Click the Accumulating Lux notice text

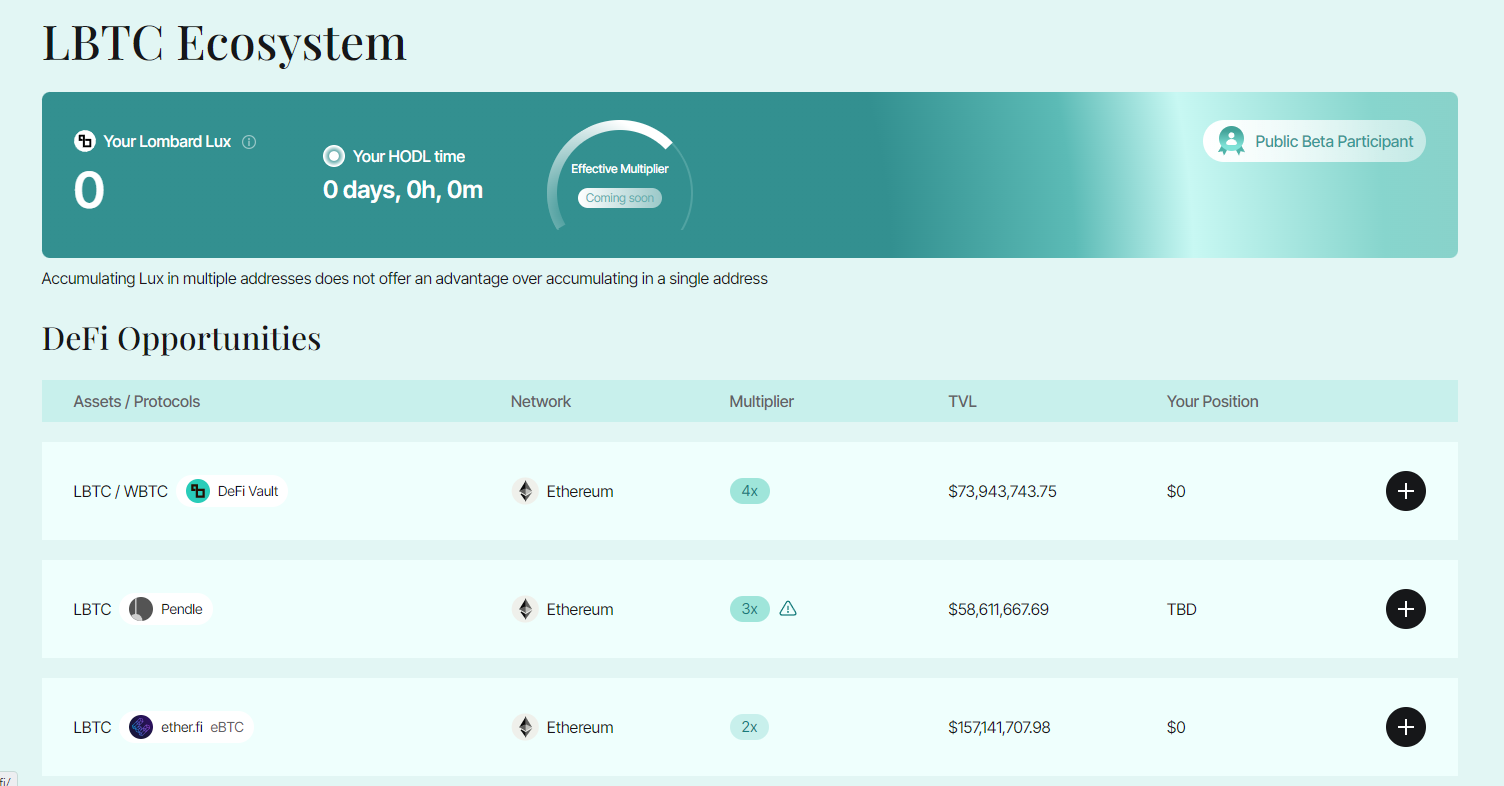405,279
